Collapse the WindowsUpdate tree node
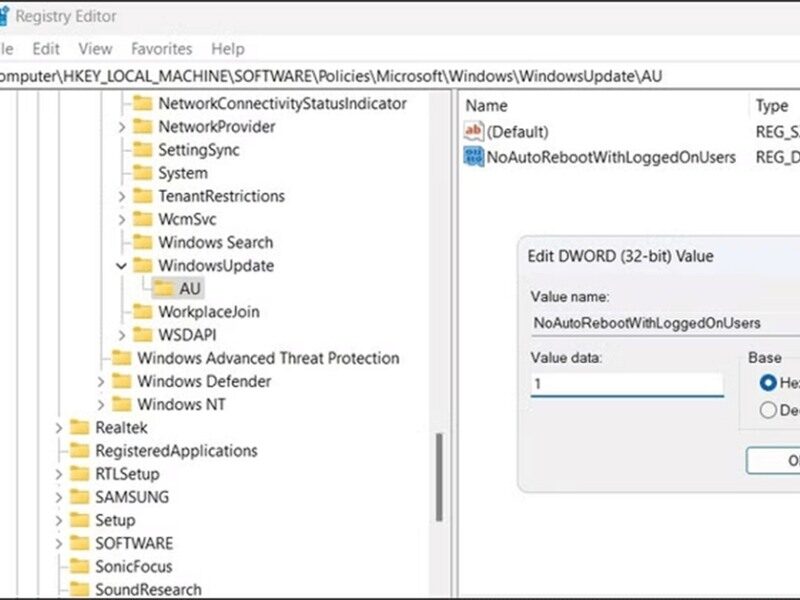The image size is (800, 600). [121, 266]
